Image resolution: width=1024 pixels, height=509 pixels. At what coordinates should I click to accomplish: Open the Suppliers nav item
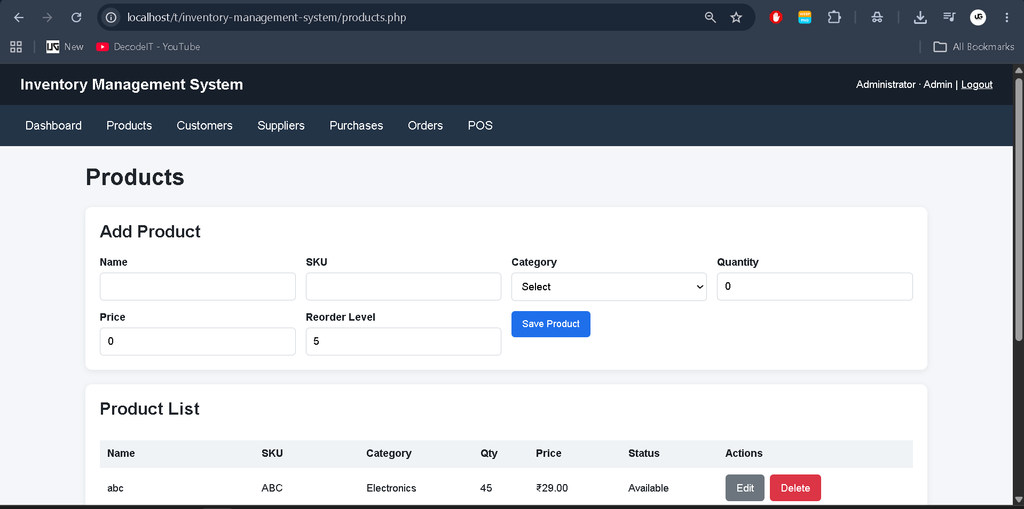[281, 125]
